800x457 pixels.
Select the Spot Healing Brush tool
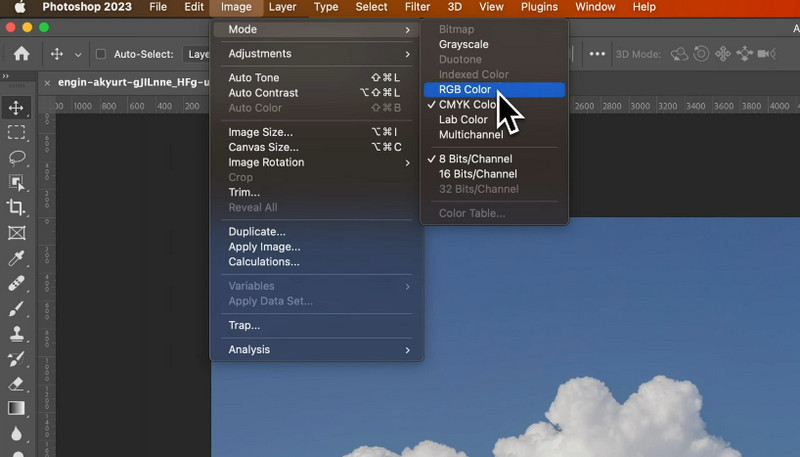16,283
